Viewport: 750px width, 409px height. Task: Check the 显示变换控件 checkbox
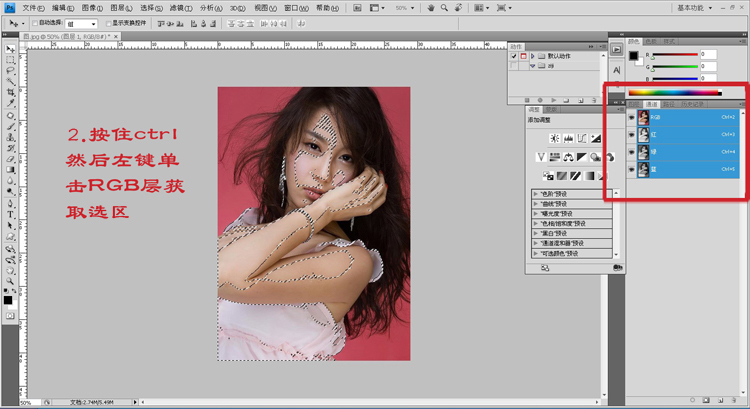click(x=109, y=22)
